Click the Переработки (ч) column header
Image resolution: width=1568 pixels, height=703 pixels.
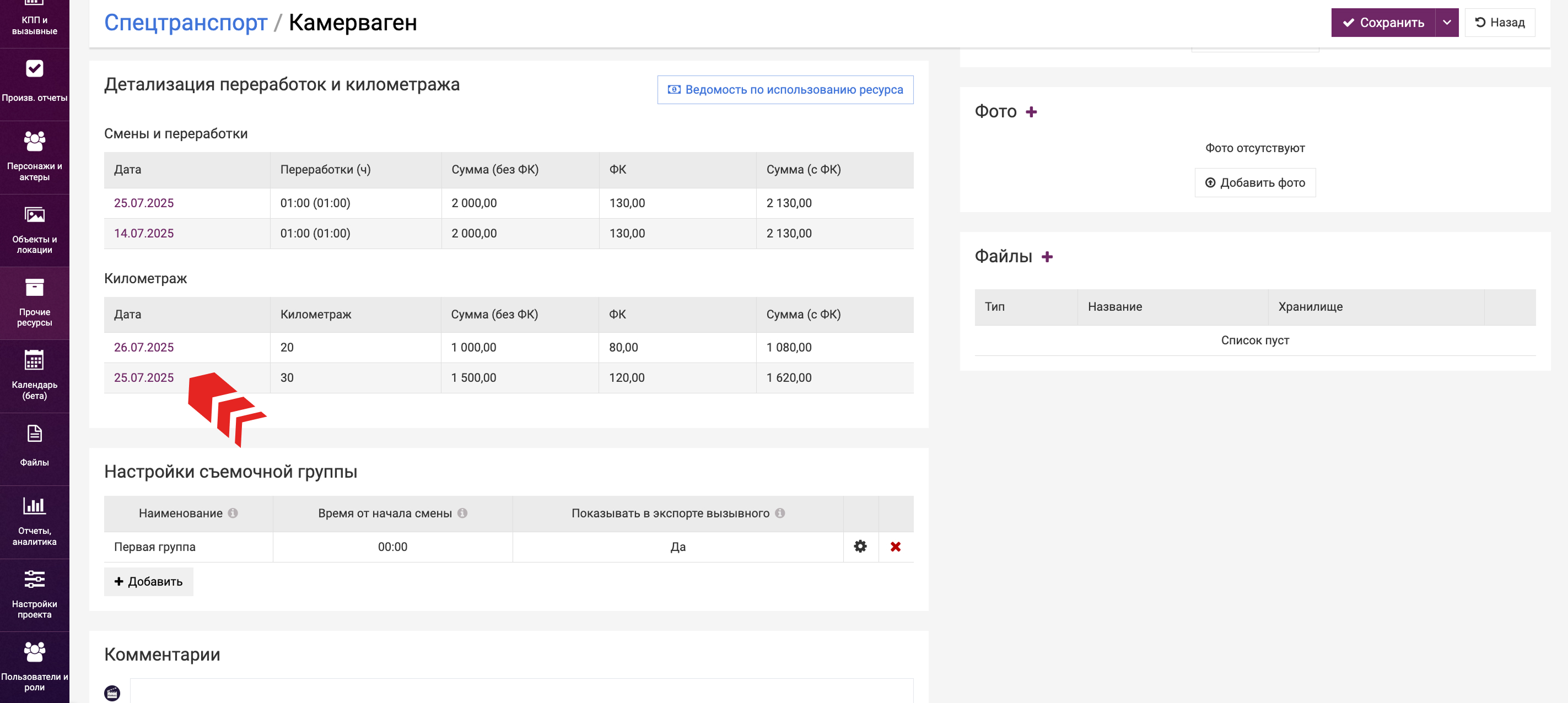tap(355, 170)
